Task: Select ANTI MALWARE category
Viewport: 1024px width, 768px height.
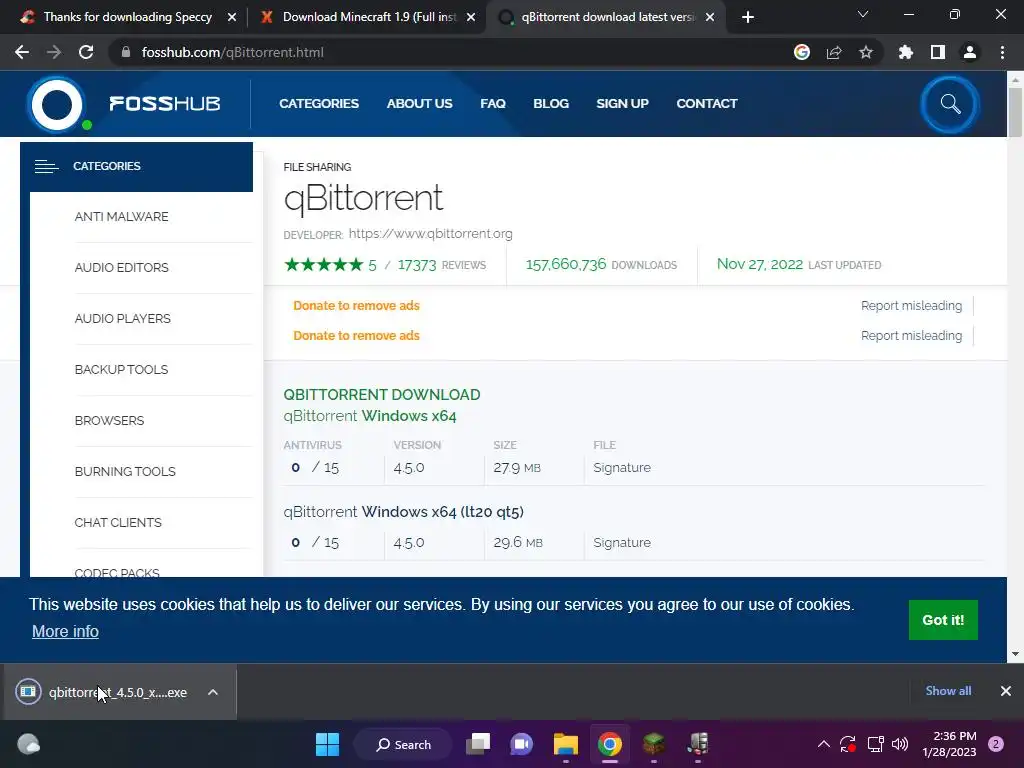Action: pos(121,217)
